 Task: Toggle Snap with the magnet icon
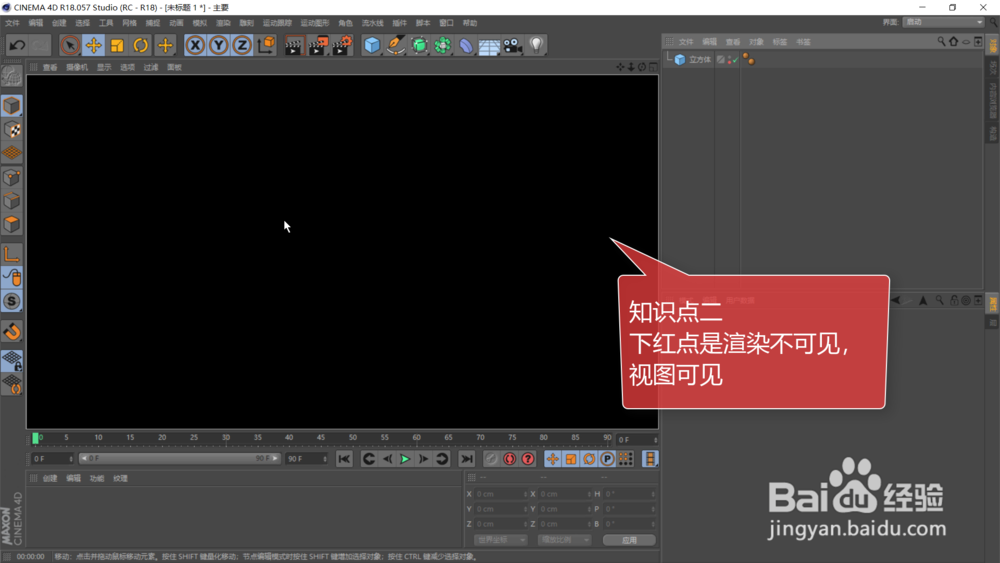11,331
